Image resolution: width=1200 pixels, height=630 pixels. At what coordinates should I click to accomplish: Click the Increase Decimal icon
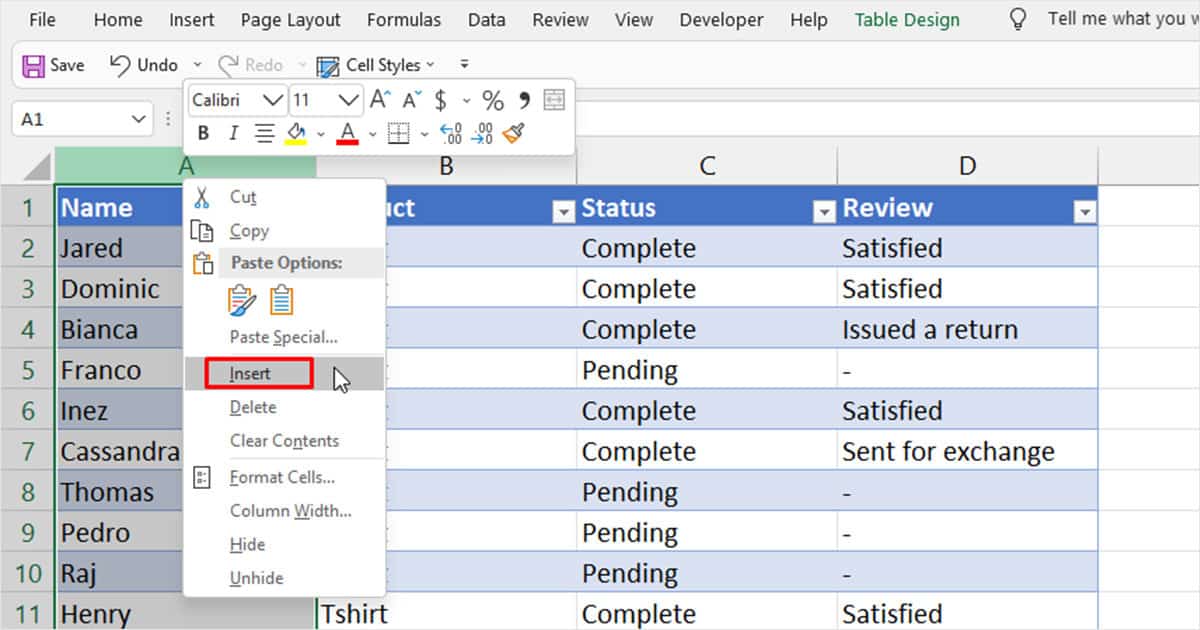[x=450, y=133]
